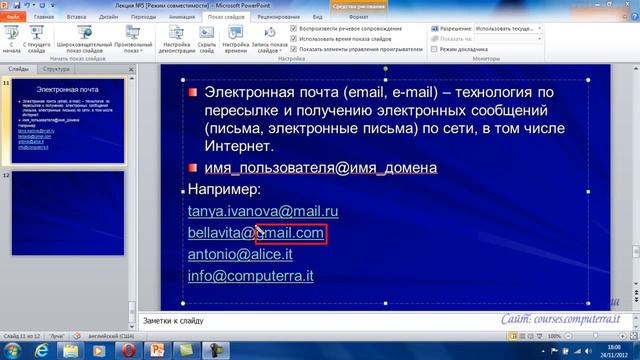This screenshot has width=640, height=360.
Task: Open the undo history dropdown arrow
Action: pyautogui.click(x=33, y=6)
